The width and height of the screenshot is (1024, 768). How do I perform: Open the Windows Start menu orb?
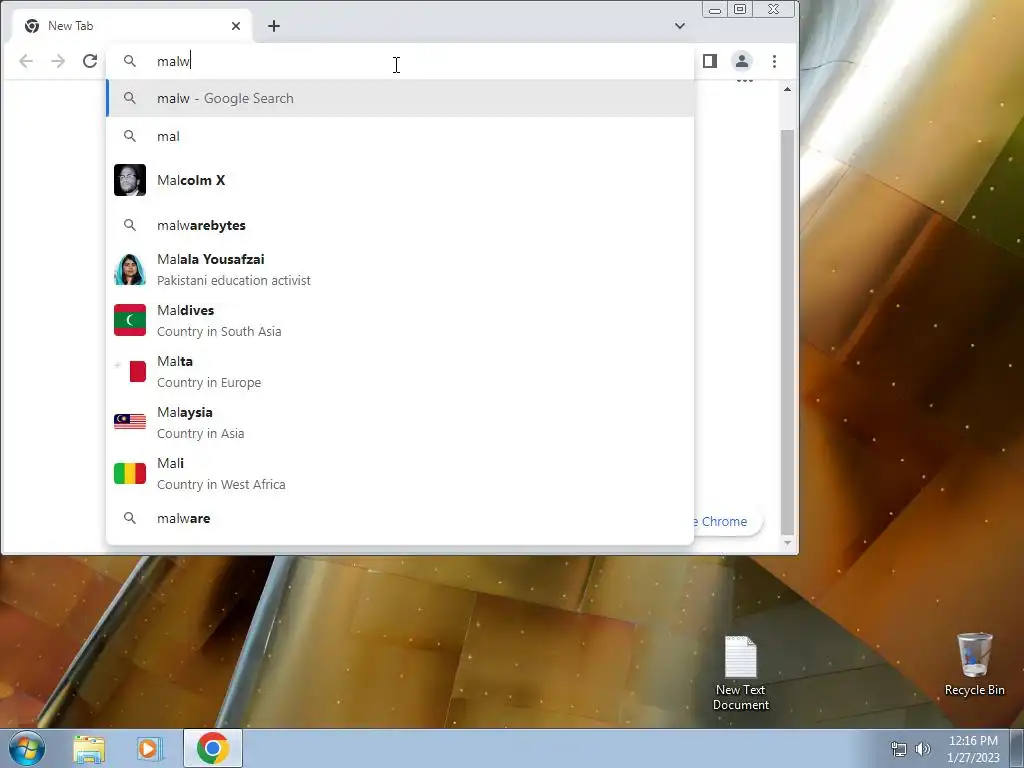pos(27,749)
